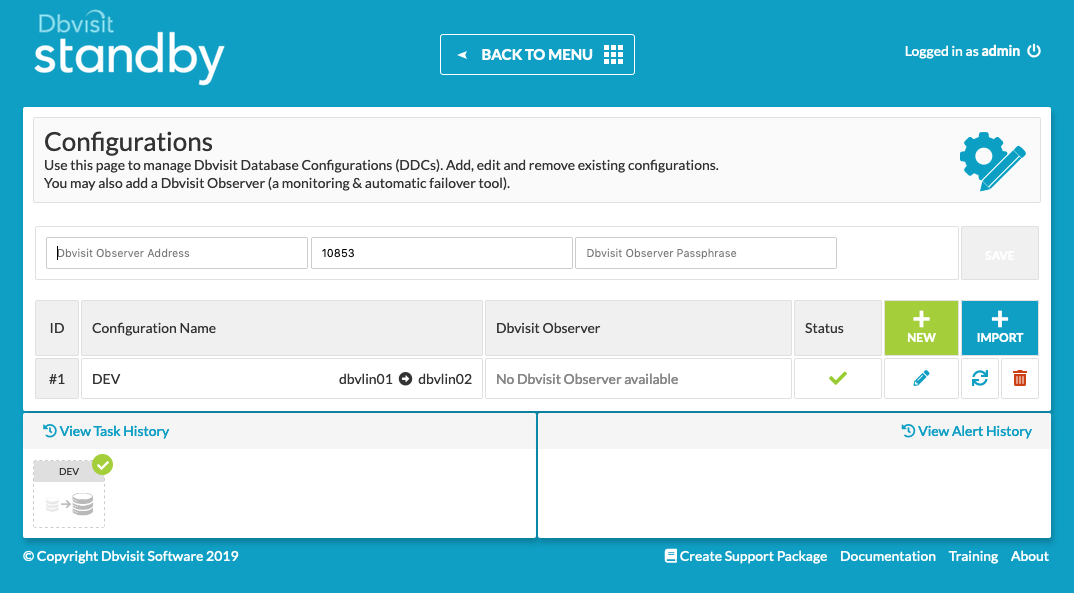1074x593 pixels.
Task: Go back using BACK TO MENU button
Action: 537,55
